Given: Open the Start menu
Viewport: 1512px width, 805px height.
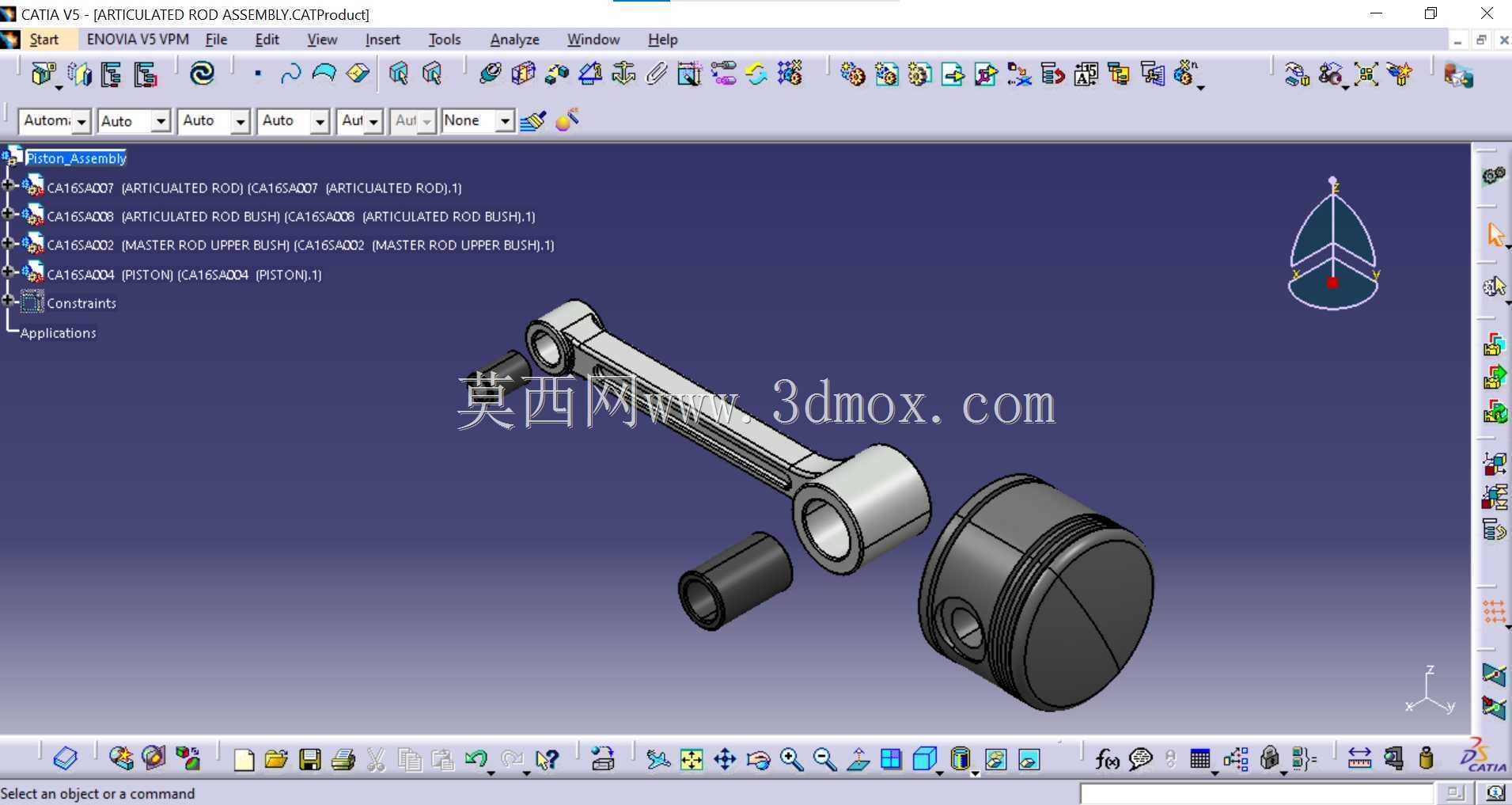Looking at the screenshot, I should coord(44,40).
